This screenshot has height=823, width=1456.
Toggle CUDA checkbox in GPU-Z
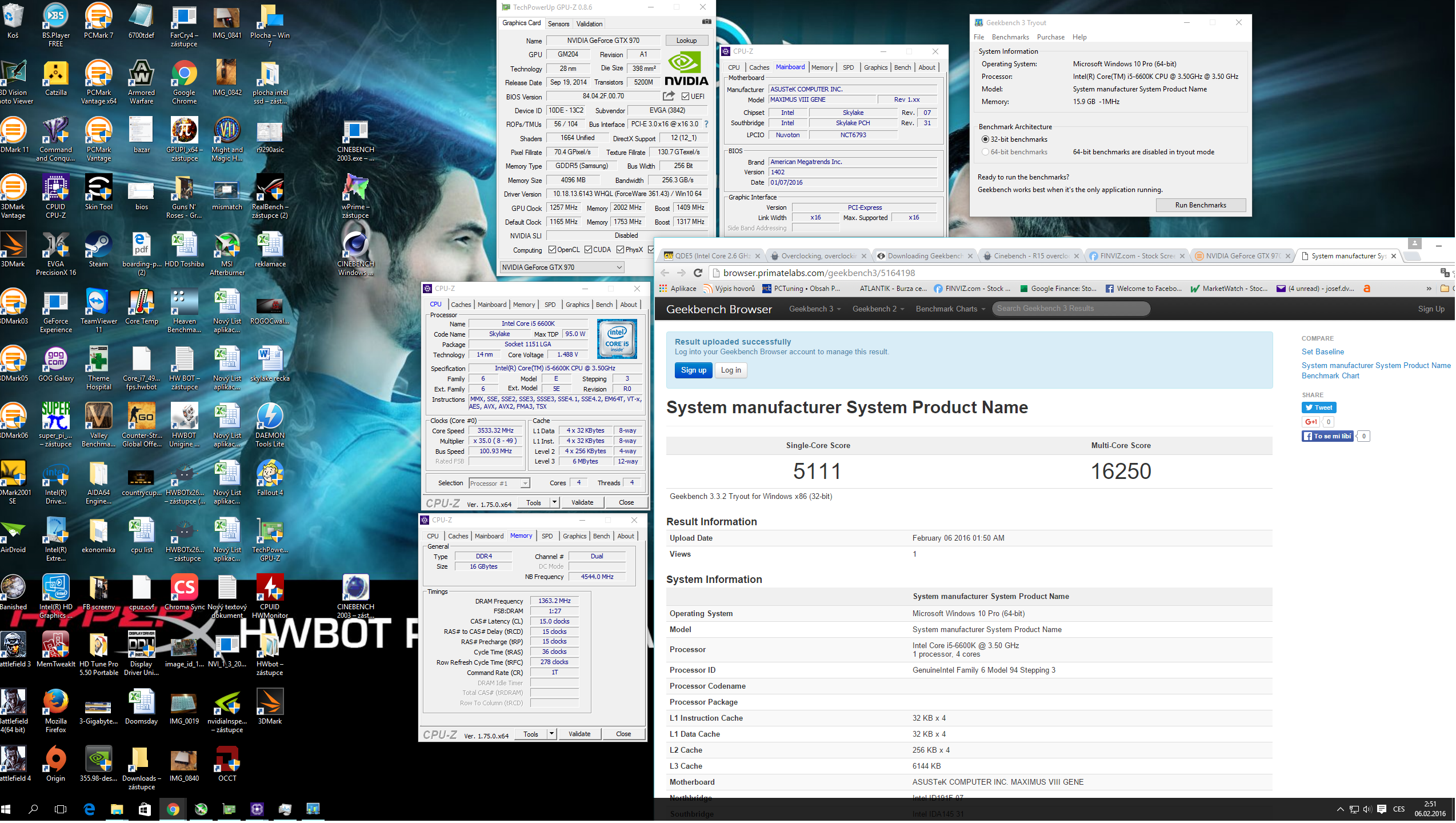click(588, 250)
